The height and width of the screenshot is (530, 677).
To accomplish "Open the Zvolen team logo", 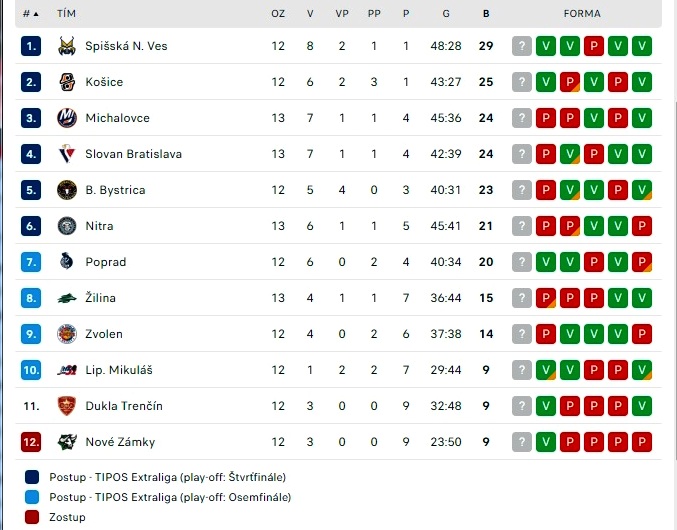I will coord(67,334).
